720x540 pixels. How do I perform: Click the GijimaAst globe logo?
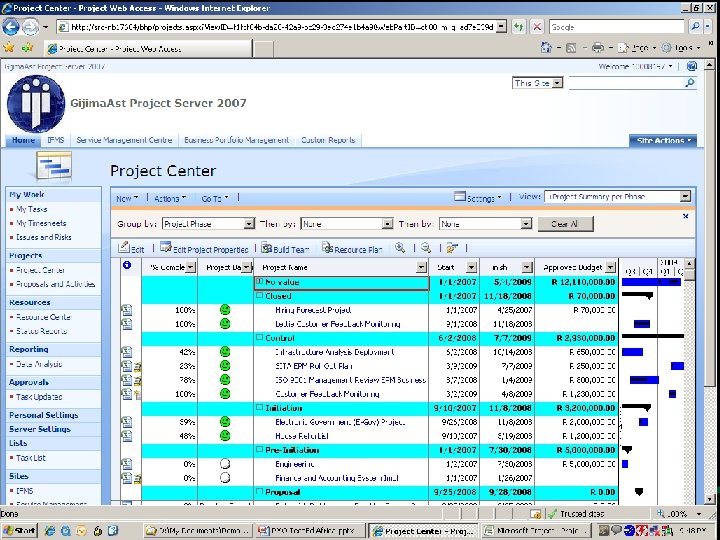(x=36, y=104)
